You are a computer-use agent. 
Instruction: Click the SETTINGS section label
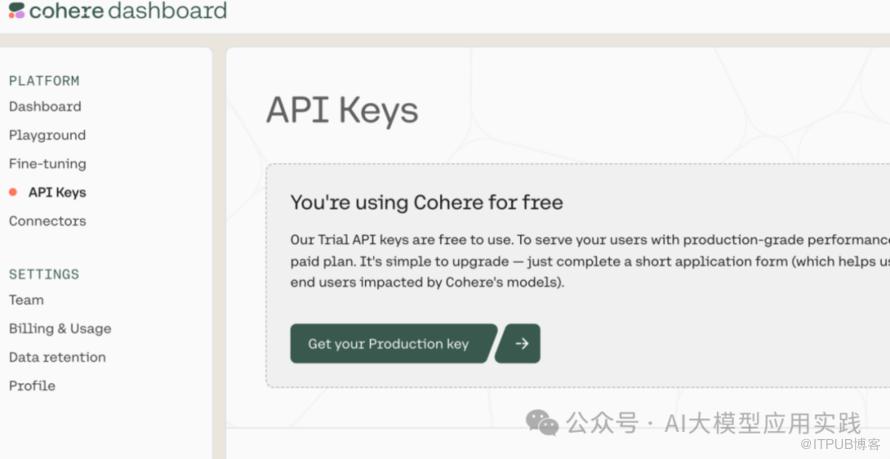tap(44, 274)
